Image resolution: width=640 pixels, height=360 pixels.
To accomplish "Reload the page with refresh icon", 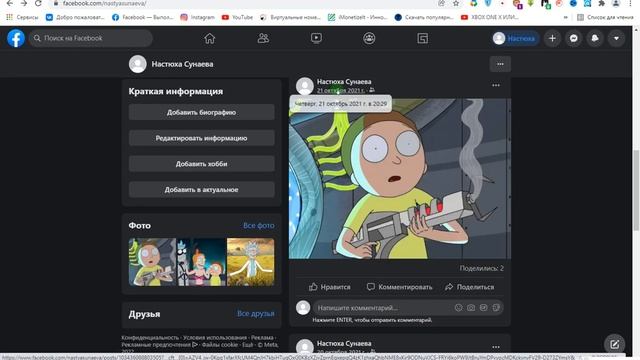I will pos(38,3).
